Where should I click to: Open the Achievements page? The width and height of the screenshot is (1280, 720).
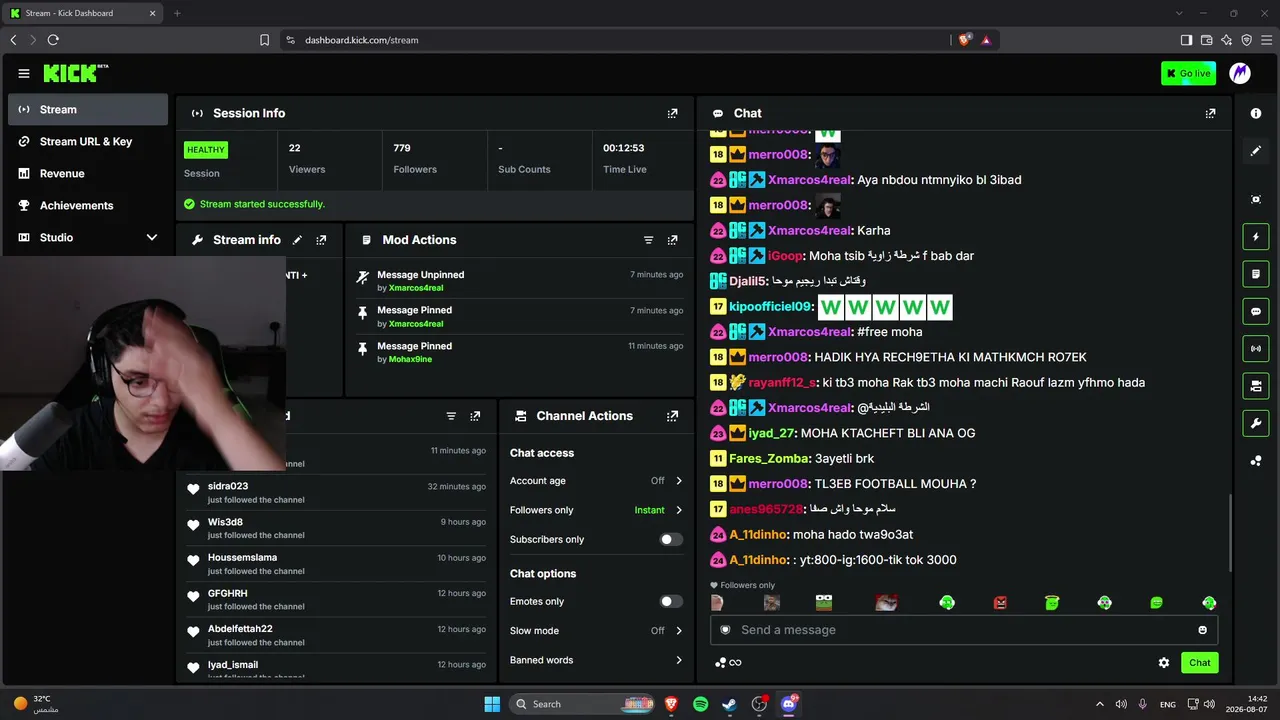pyautogui.click(x=88, y=206)
